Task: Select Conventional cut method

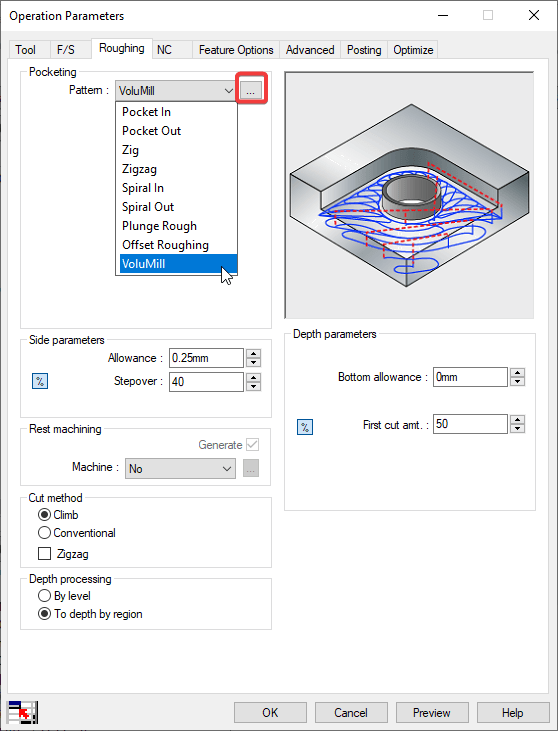Action: (x=77, y=533)
